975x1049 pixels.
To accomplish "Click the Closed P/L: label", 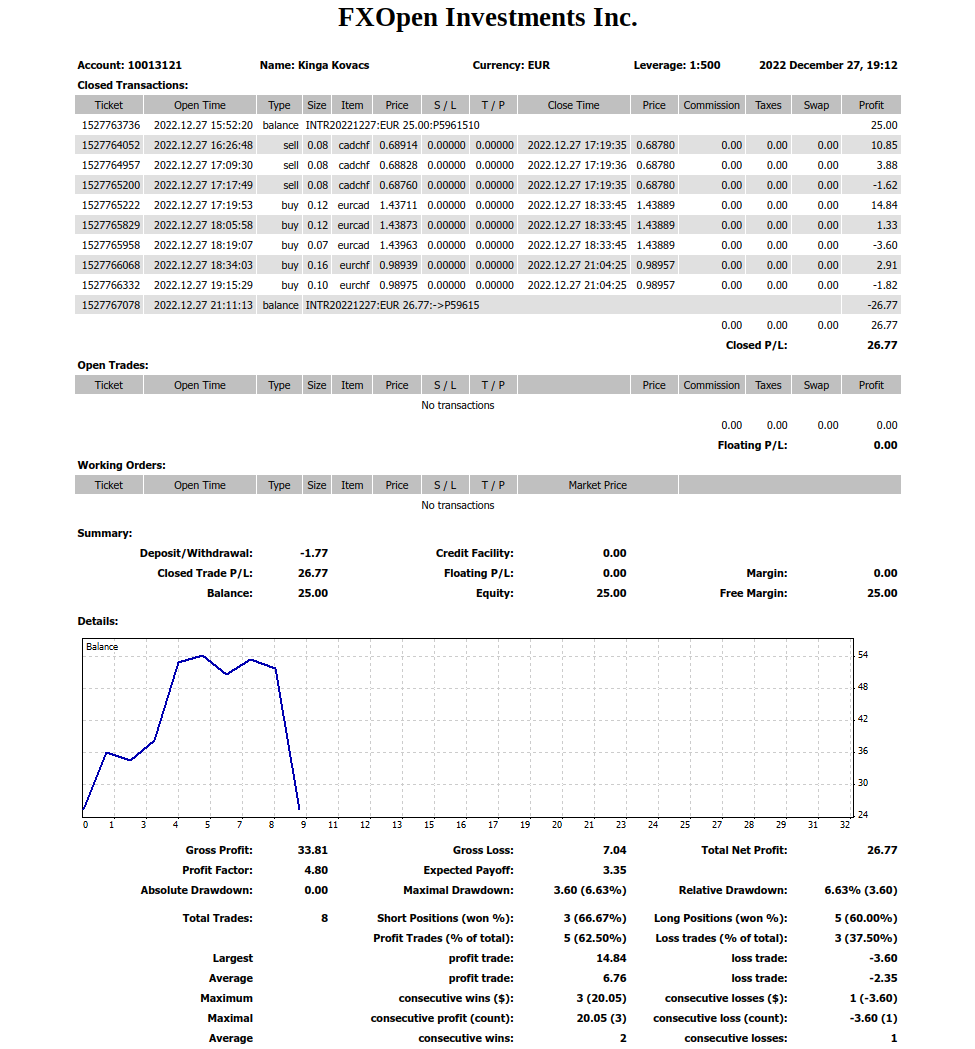I will 756,345.
